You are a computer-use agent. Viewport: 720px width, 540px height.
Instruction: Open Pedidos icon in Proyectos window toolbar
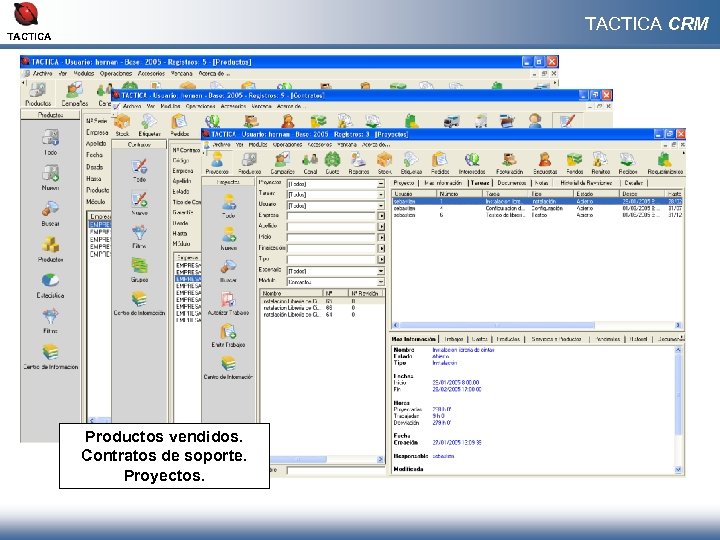(439, 163)
